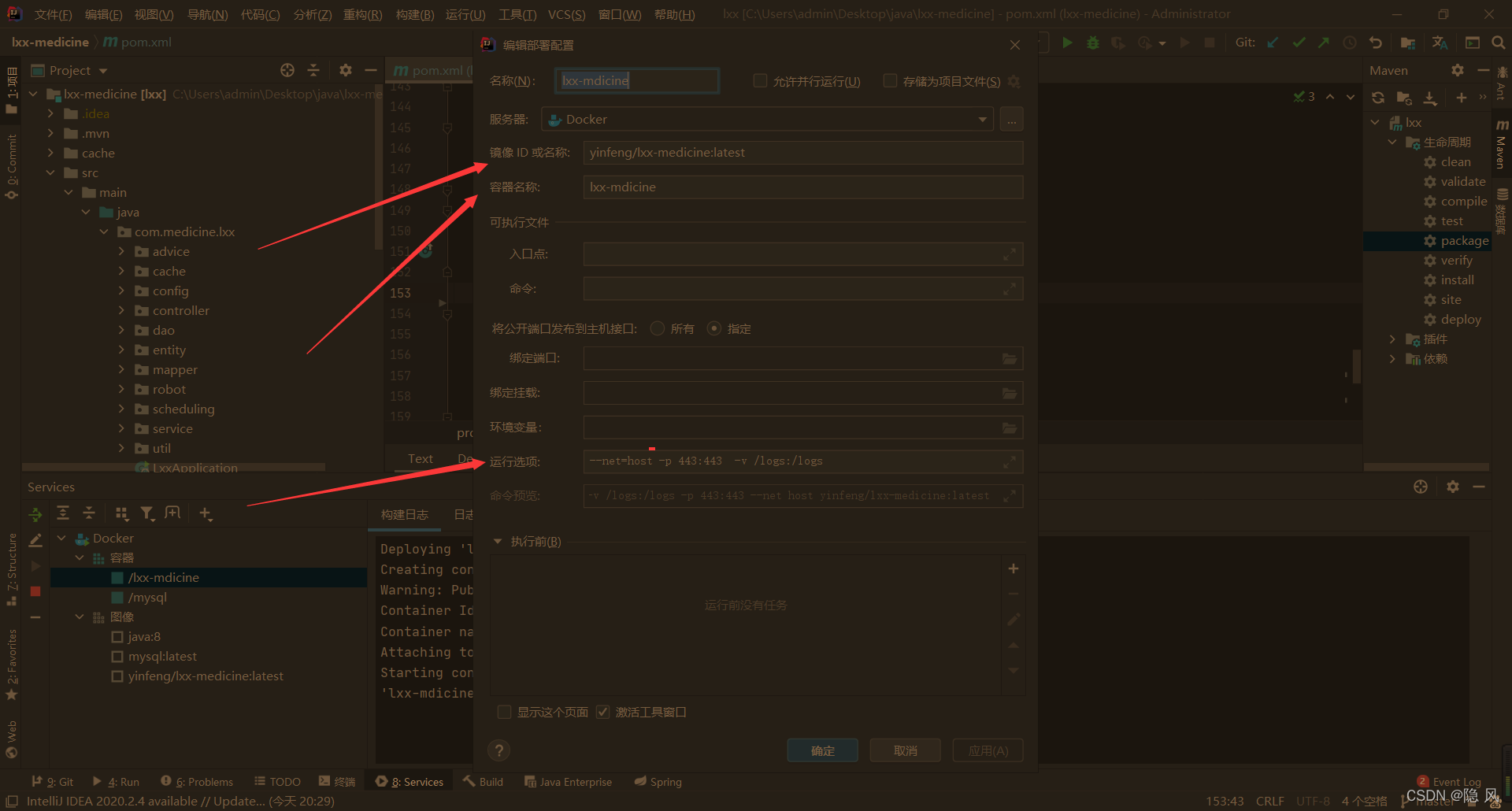Expand all in Services toolbar

63,513
